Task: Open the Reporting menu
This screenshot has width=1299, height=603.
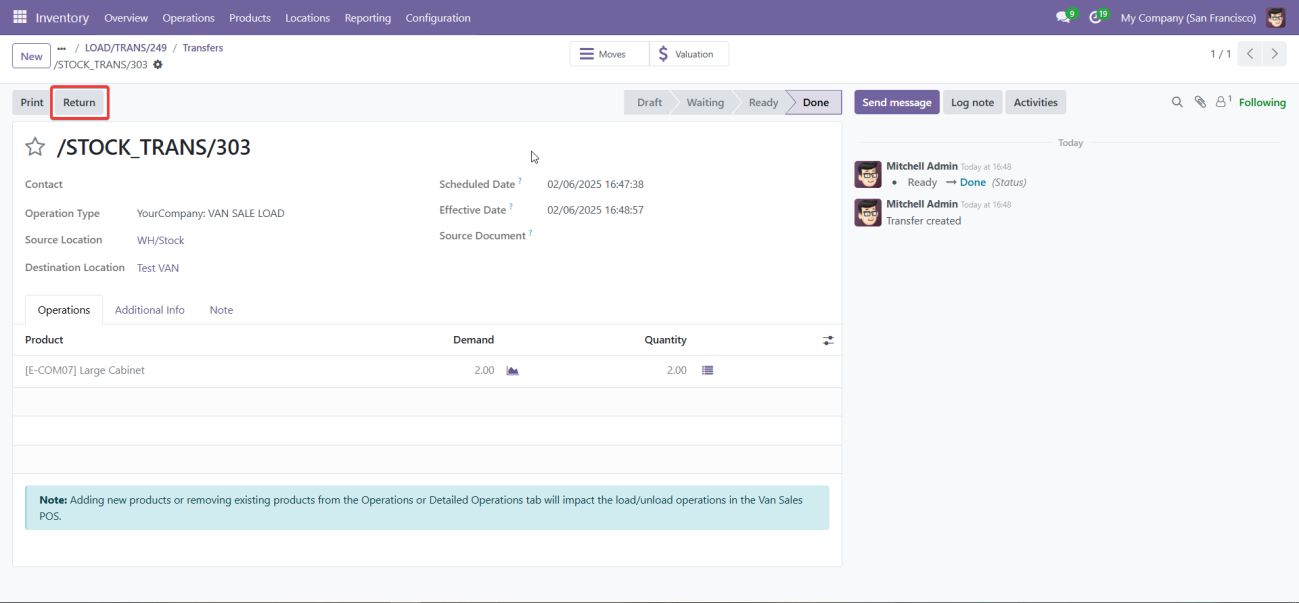Action: coord(367,18)
